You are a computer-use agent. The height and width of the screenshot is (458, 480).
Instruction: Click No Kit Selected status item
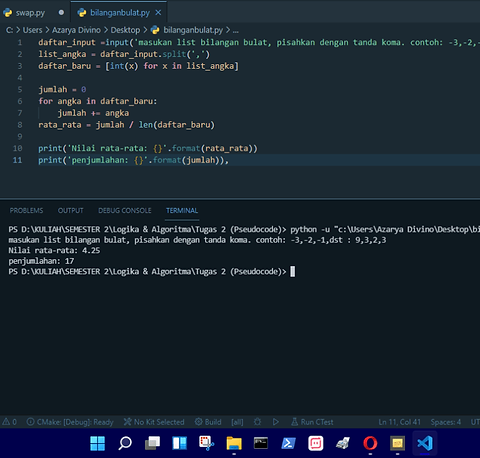point(154,422)
